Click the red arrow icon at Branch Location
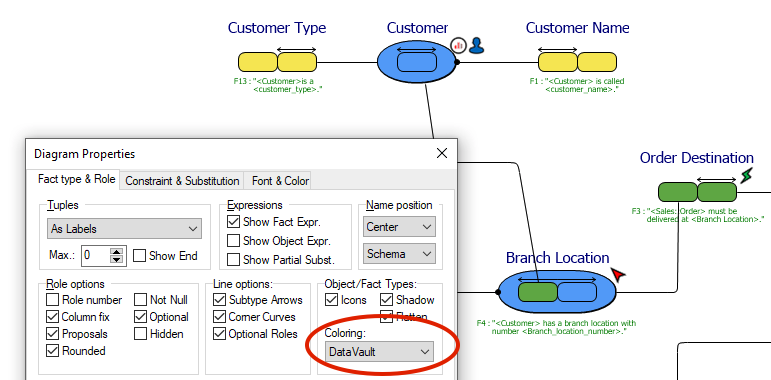The image size is (771, 380). [x=618, y=274]
